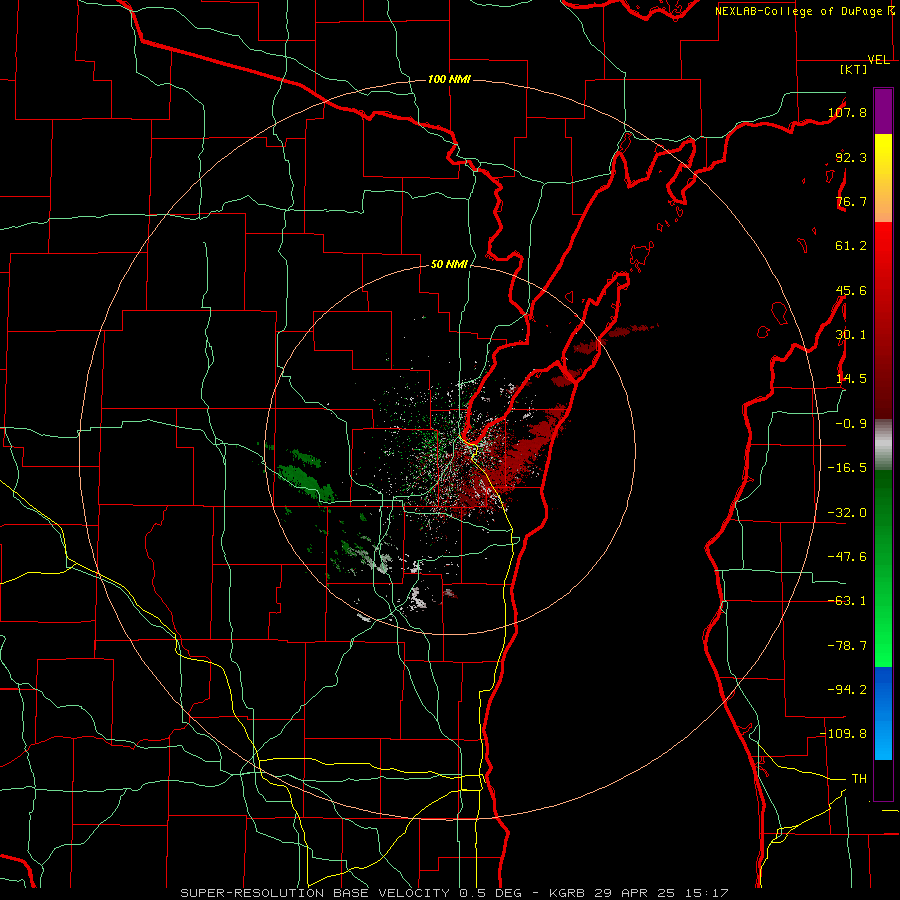Viewport: 900px width, 900px height.
Task: Click the 14.5 legend value
Action: (851, 379)
